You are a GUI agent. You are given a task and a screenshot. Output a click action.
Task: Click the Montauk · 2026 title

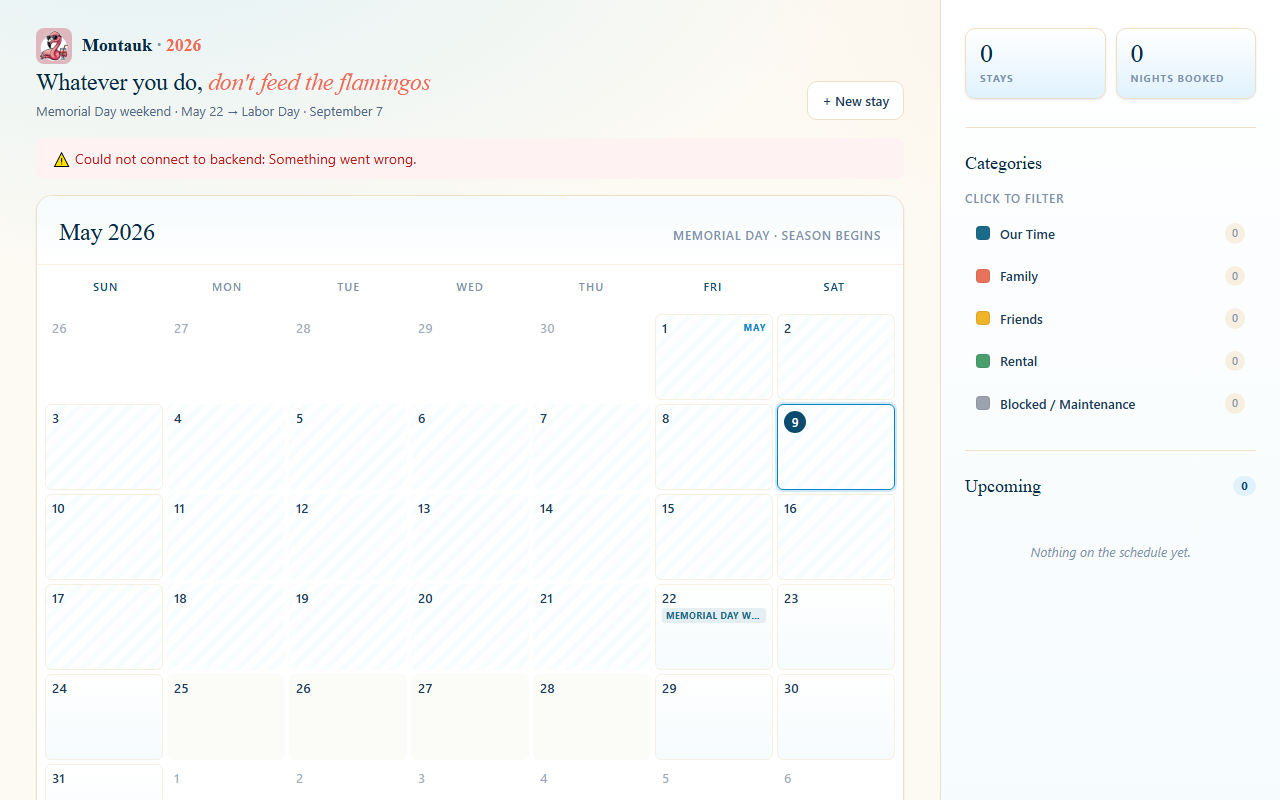coord(141,45)
